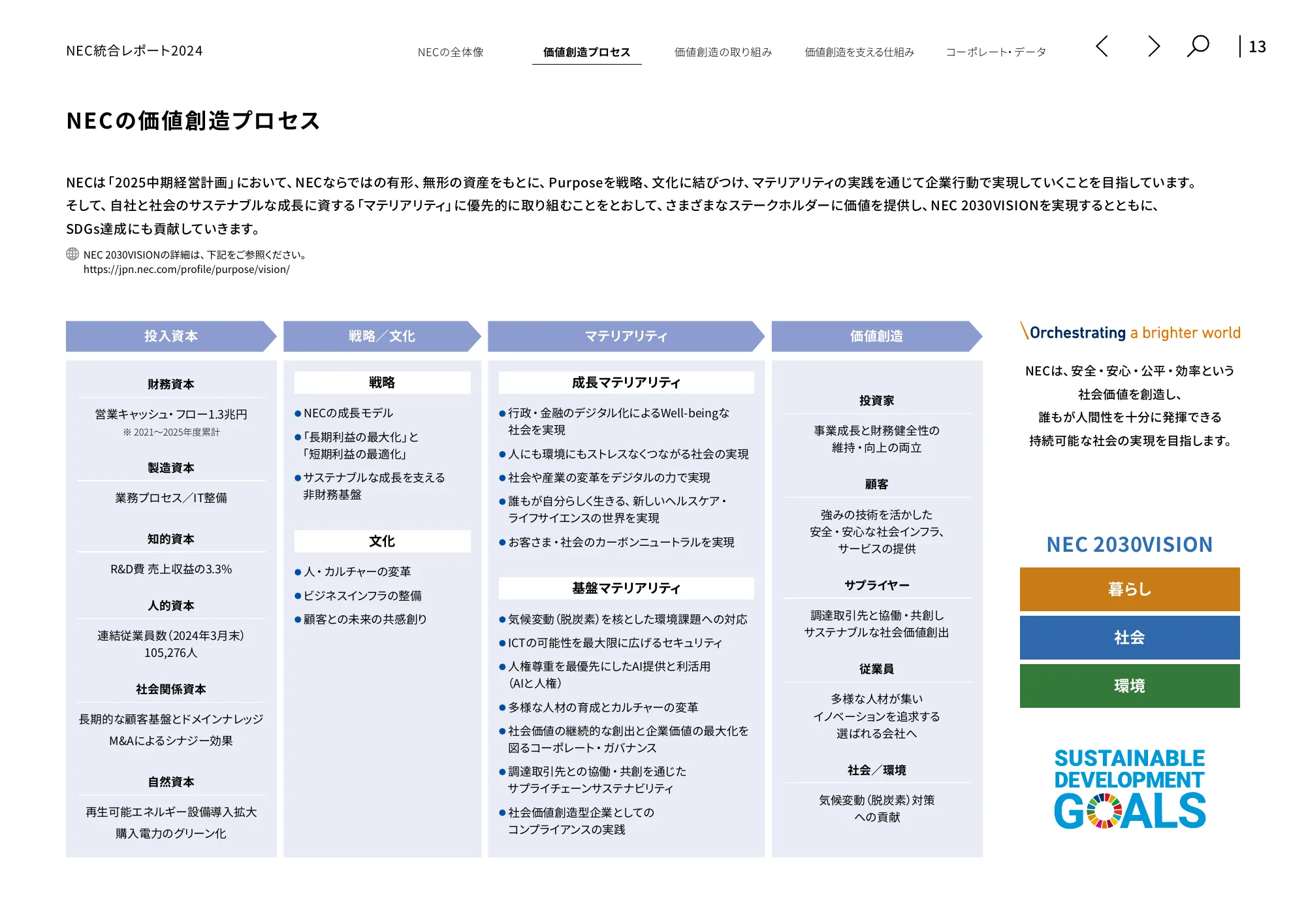This screenshot has width=1306, height=924.
Task: Click the SDGs Sustainable Development Goals logo
Action: [x=1130, y=789]
